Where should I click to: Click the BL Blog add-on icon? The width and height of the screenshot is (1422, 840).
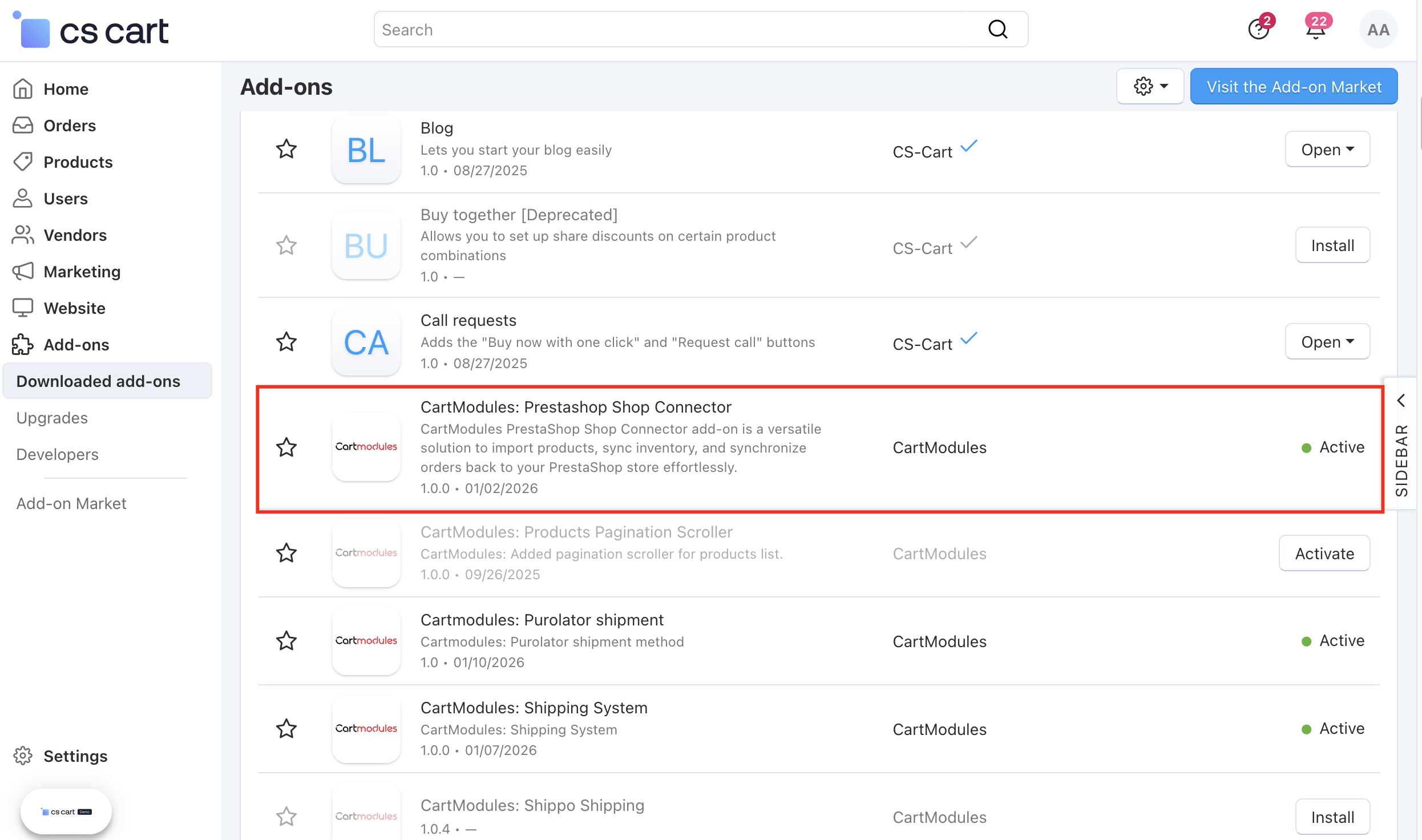[366, 150]
